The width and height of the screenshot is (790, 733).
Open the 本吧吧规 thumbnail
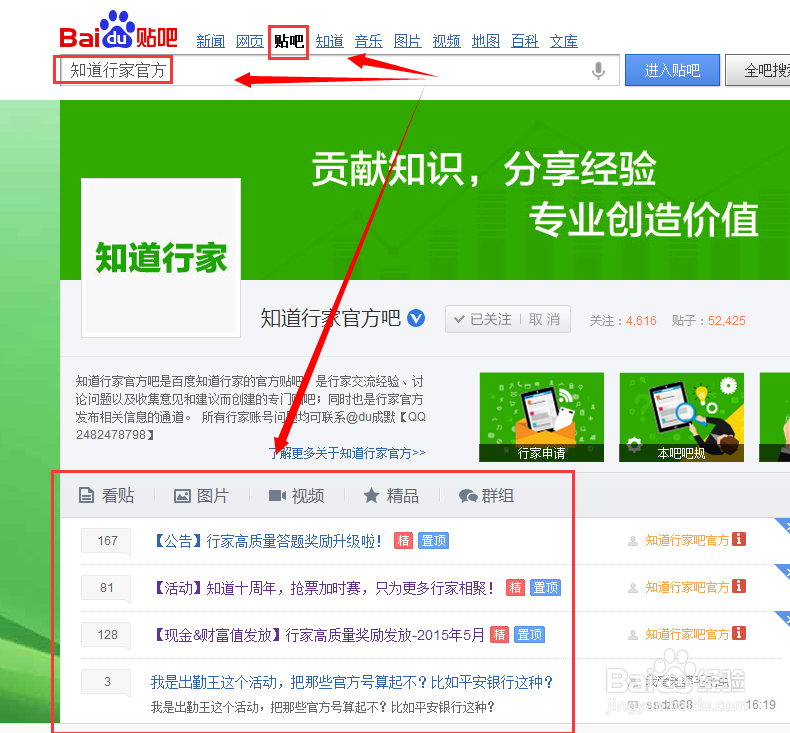pos(681,417)
